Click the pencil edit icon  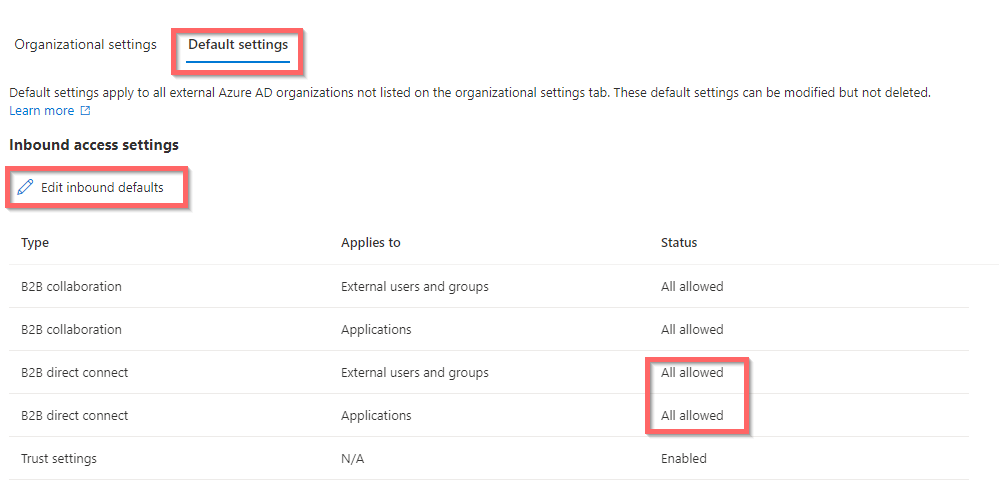click(x=25, y=187)
